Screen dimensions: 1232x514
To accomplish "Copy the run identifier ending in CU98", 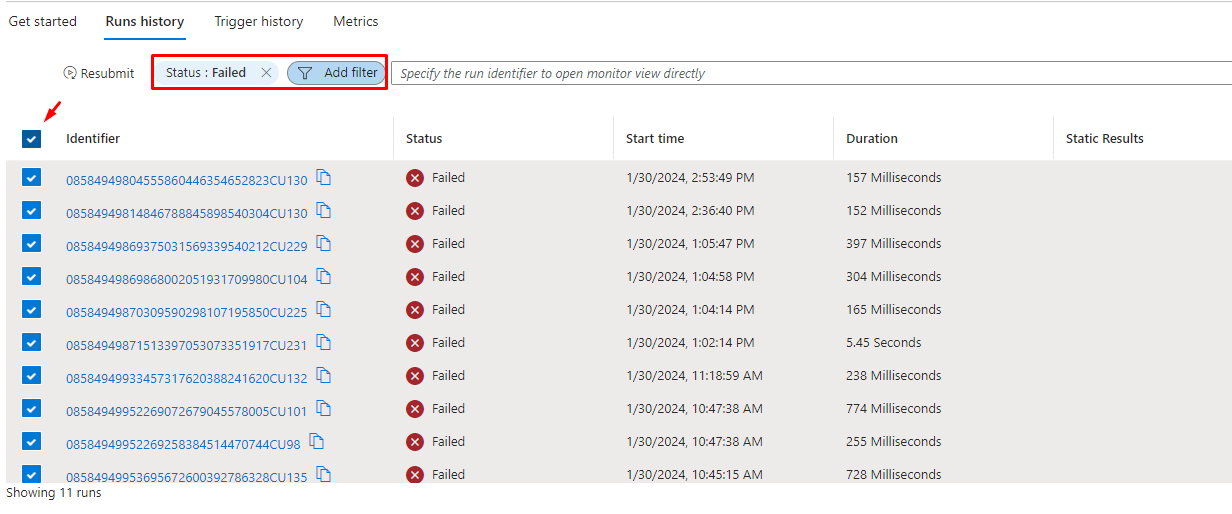I will 317,442.
